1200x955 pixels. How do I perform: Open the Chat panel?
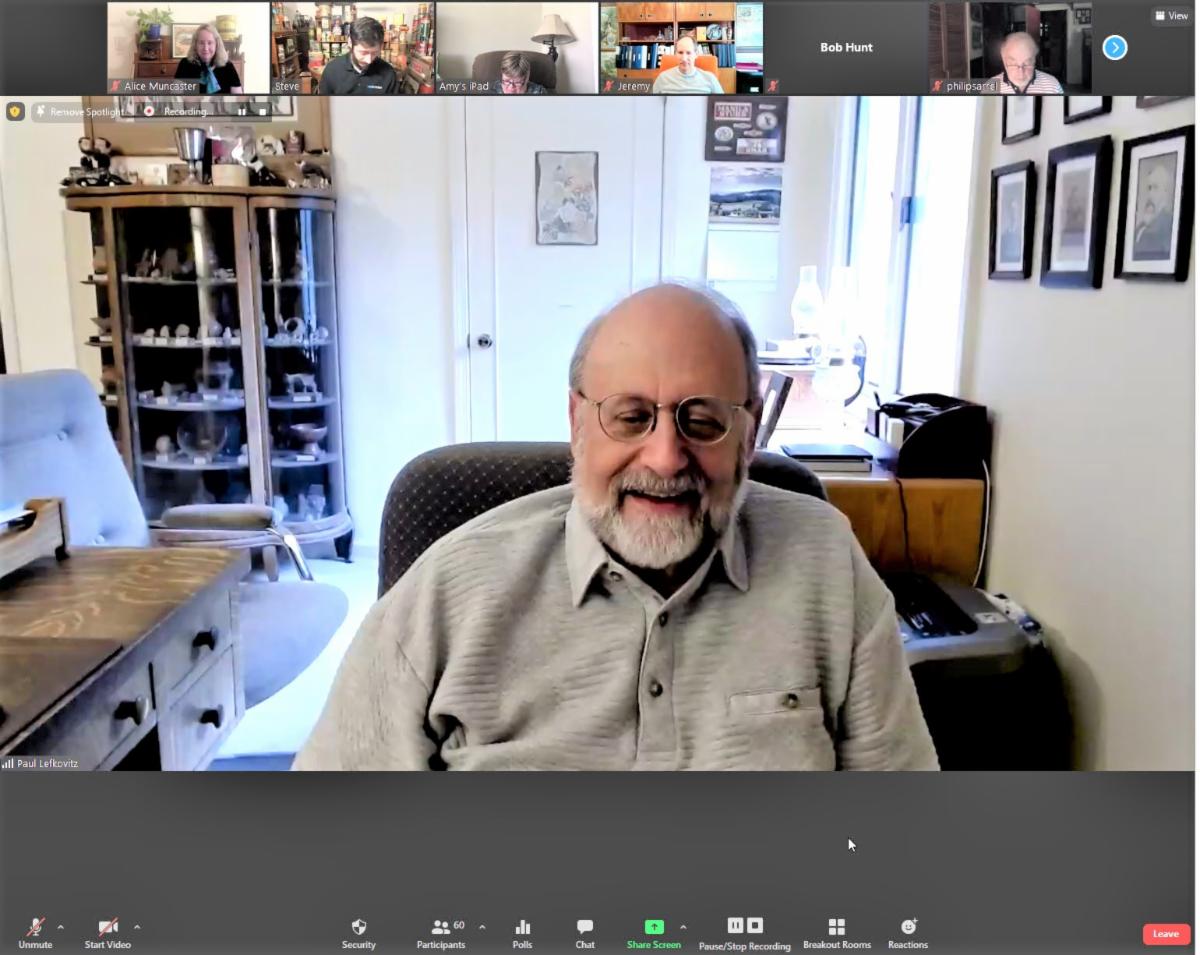(585, 933)
